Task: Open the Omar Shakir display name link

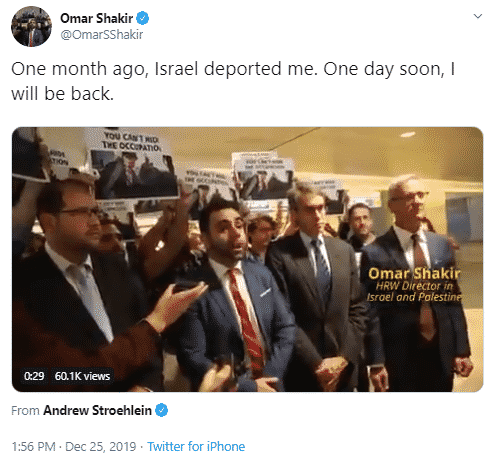Action: 97,18
